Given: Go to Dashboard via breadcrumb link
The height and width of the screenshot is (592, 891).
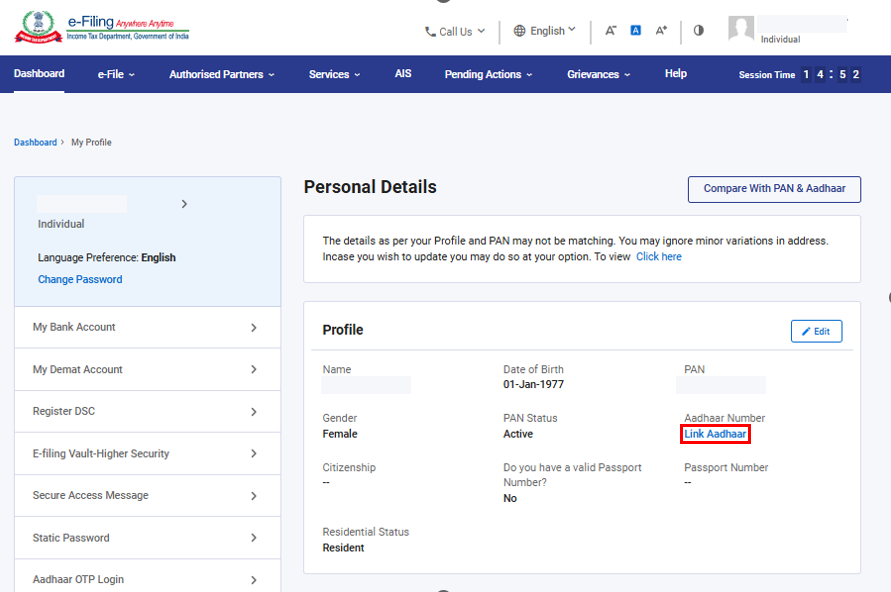Looking at the screenshot, I should pyautogui.click(x=35, y=143).
